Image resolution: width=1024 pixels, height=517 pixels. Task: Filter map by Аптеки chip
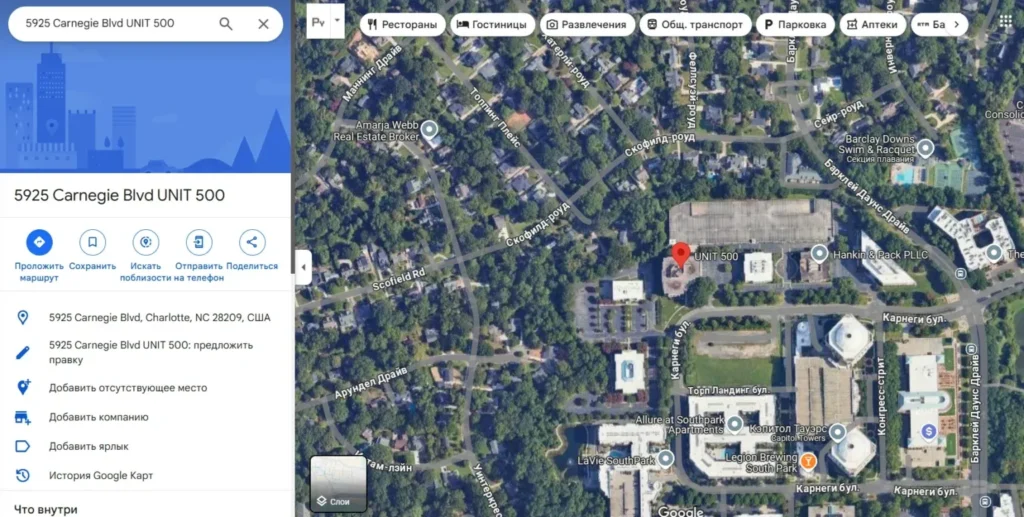tap(872, 24)
